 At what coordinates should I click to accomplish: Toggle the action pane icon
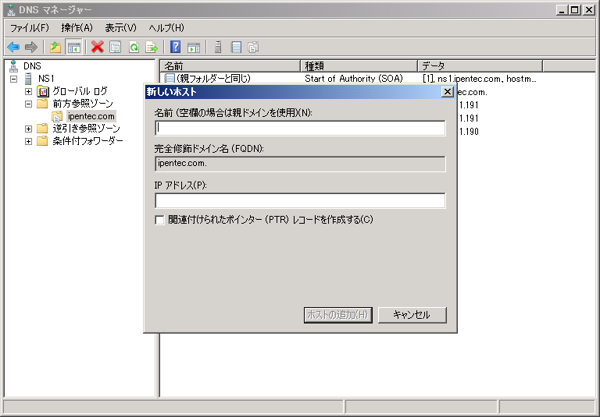(x=193, y=47)
